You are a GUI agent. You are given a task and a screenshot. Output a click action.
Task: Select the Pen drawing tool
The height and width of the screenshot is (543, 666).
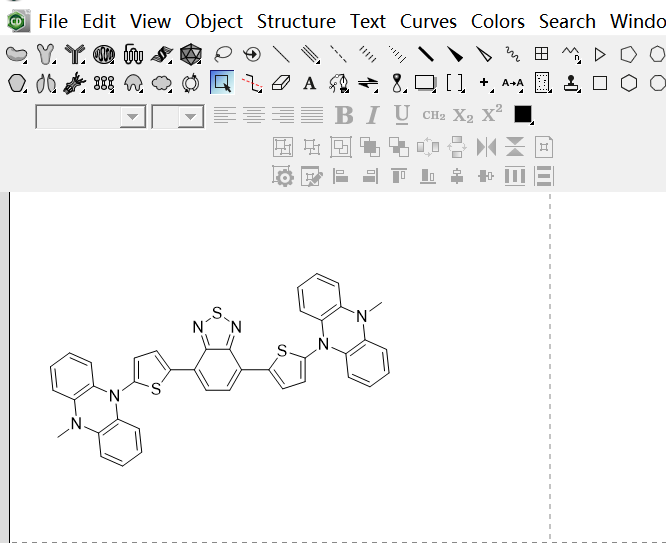(x=339, y=83)
